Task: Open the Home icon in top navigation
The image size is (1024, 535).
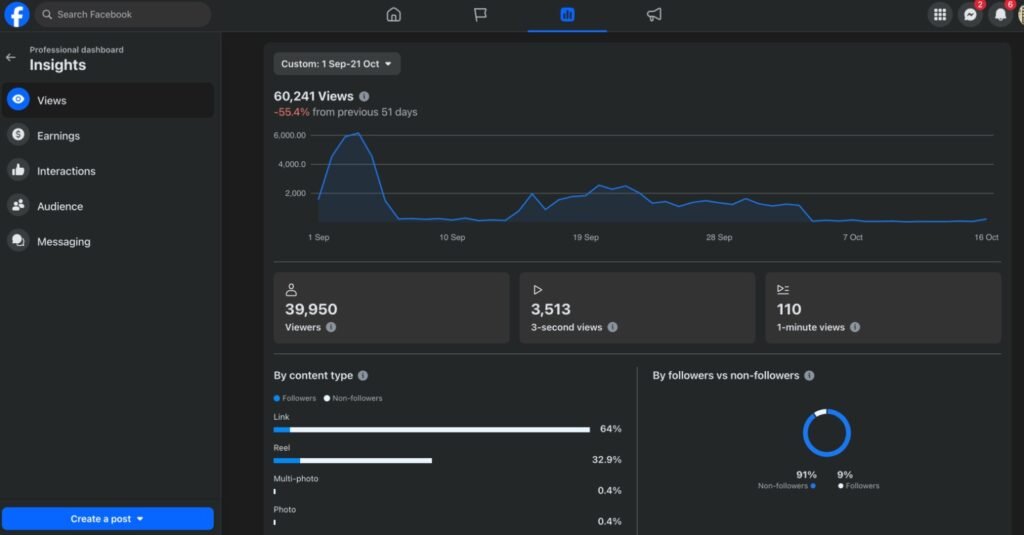Action: click(x=394, y=15)
